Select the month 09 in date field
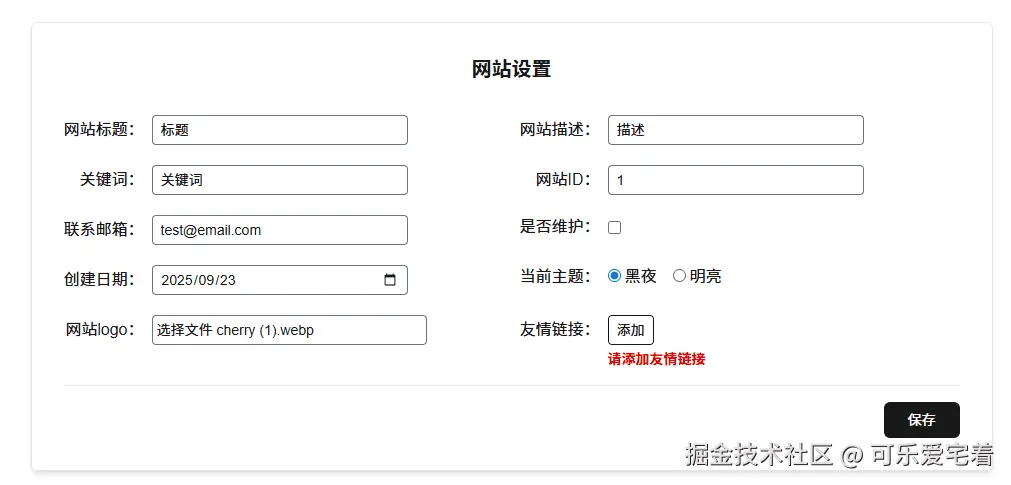Image resolution: width=1011 pixels, height=485 pixels. (205, 280)
